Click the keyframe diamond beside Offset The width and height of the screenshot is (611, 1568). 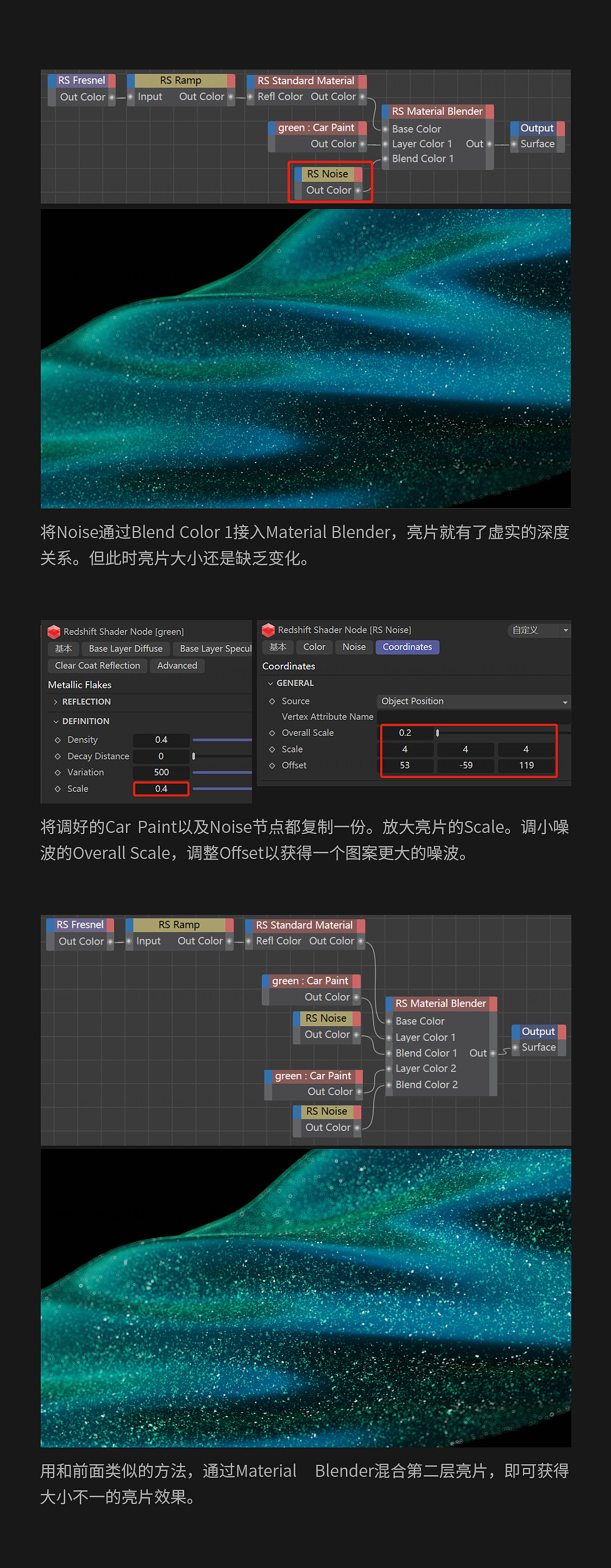point(272,765)
